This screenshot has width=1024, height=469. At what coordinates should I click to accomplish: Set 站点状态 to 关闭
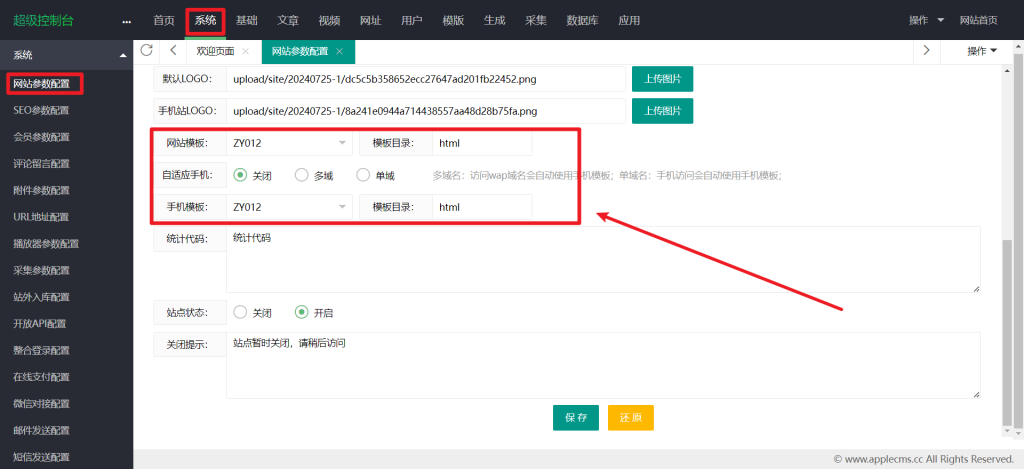[240, 312]
